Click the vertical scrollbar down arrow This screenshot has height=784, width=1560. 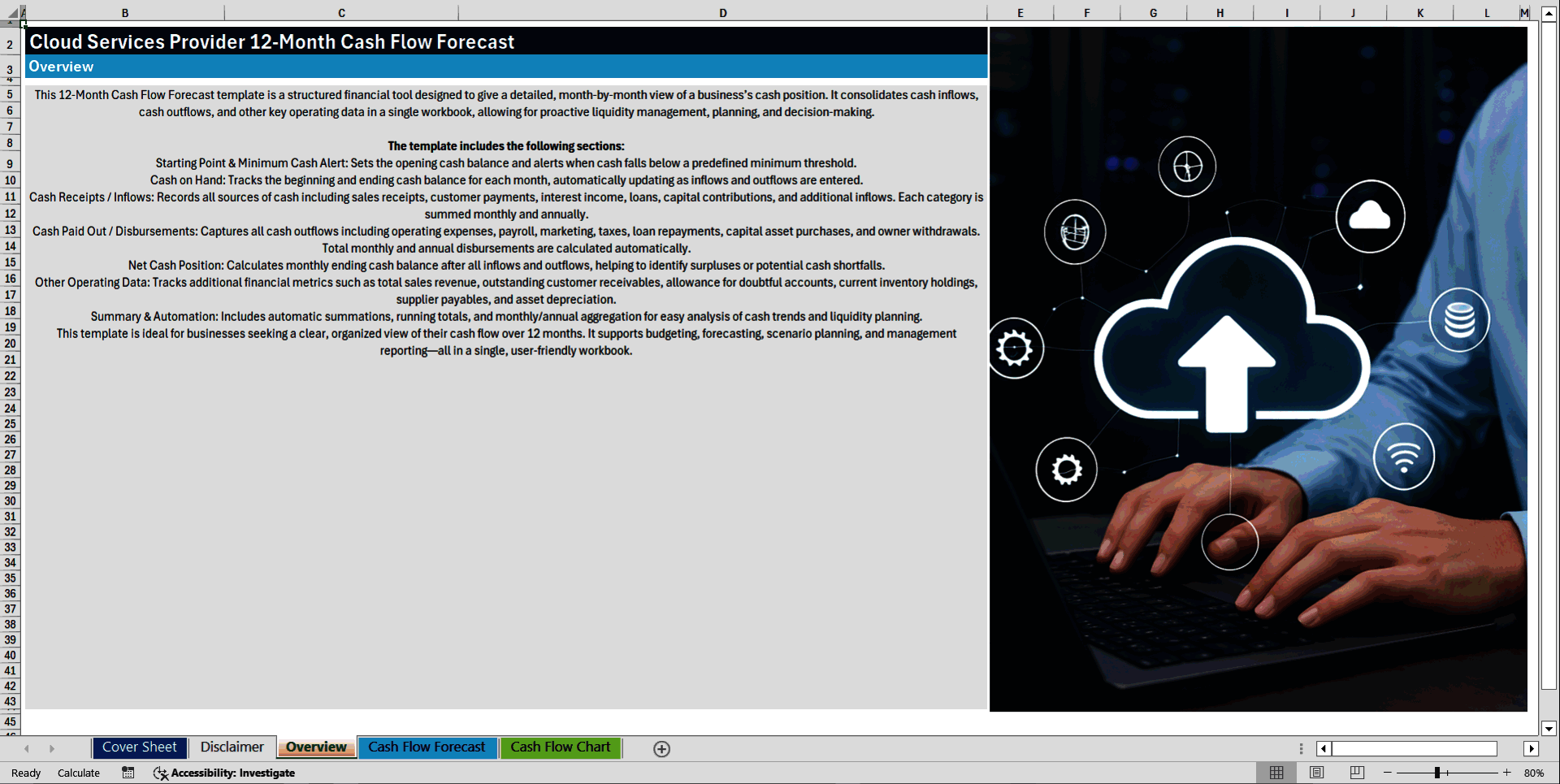1550,728
